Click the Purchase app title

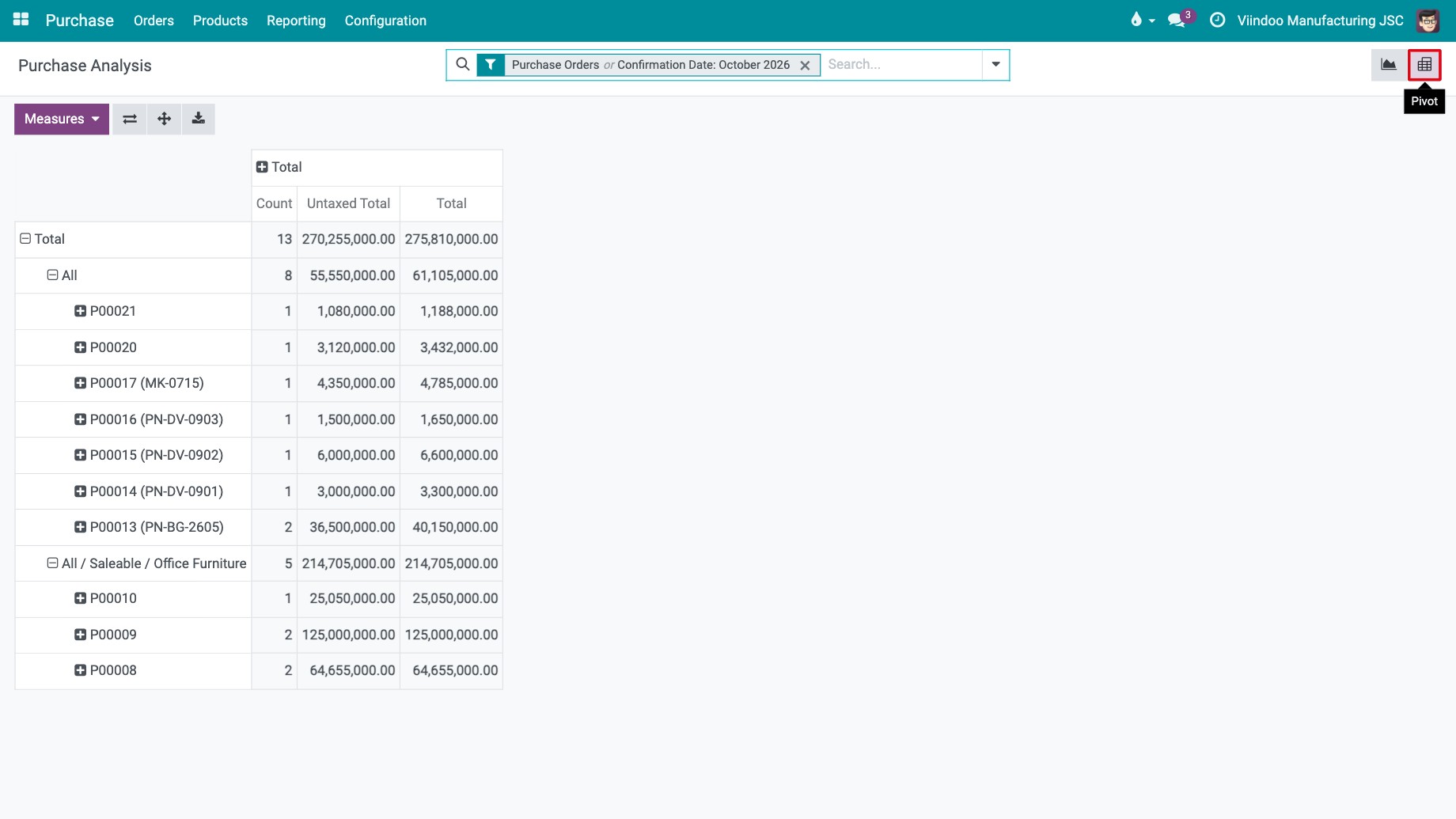80,21
